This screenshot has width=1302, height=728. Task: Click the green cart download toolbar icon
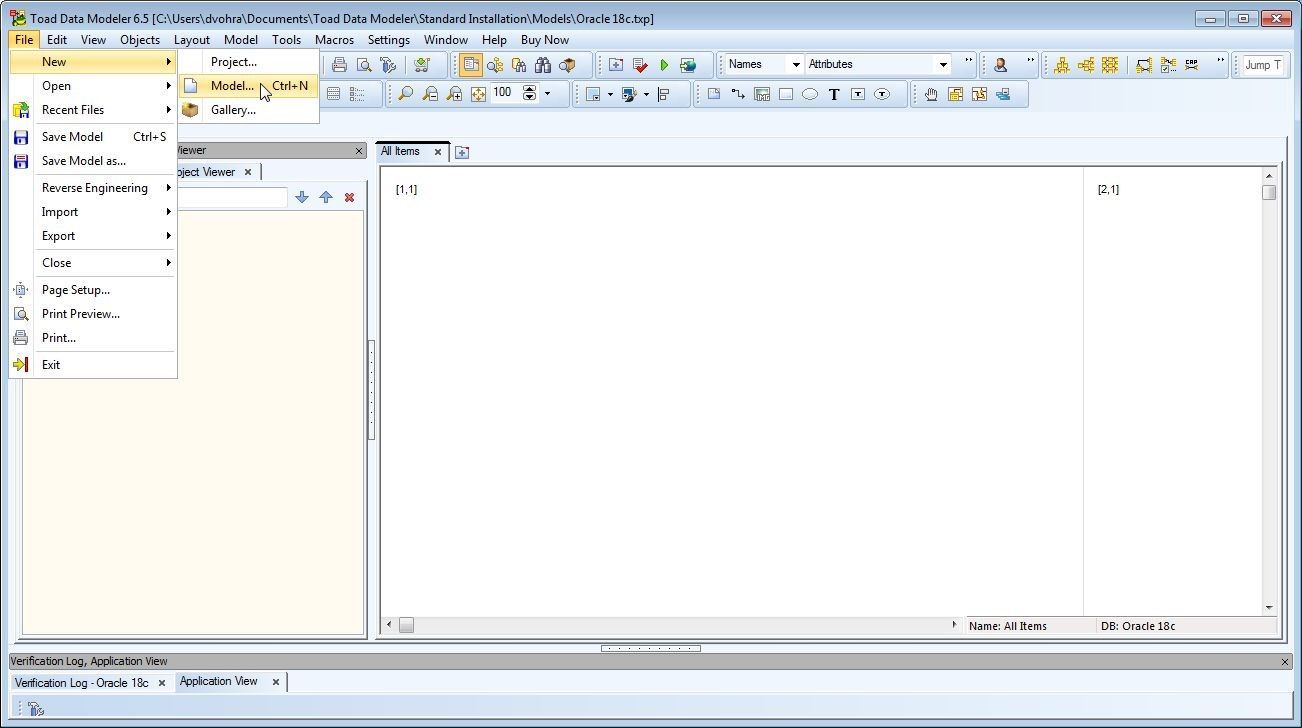(x=422, y=65)
